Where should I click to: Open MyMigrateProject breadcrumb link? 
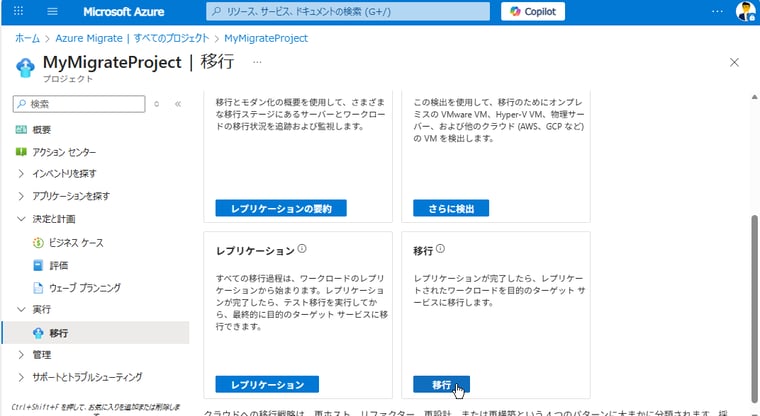[266, 38]
